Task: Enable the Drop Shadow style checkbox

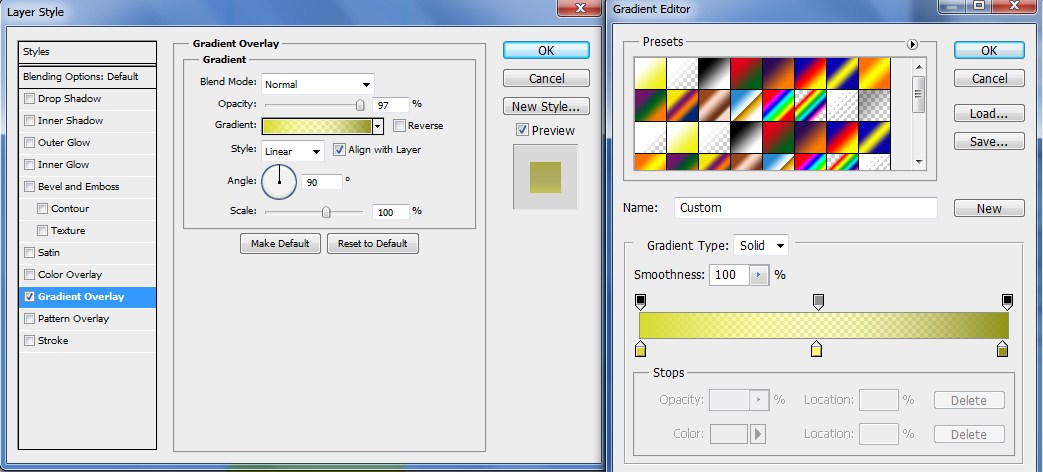Action: (29, 99)
